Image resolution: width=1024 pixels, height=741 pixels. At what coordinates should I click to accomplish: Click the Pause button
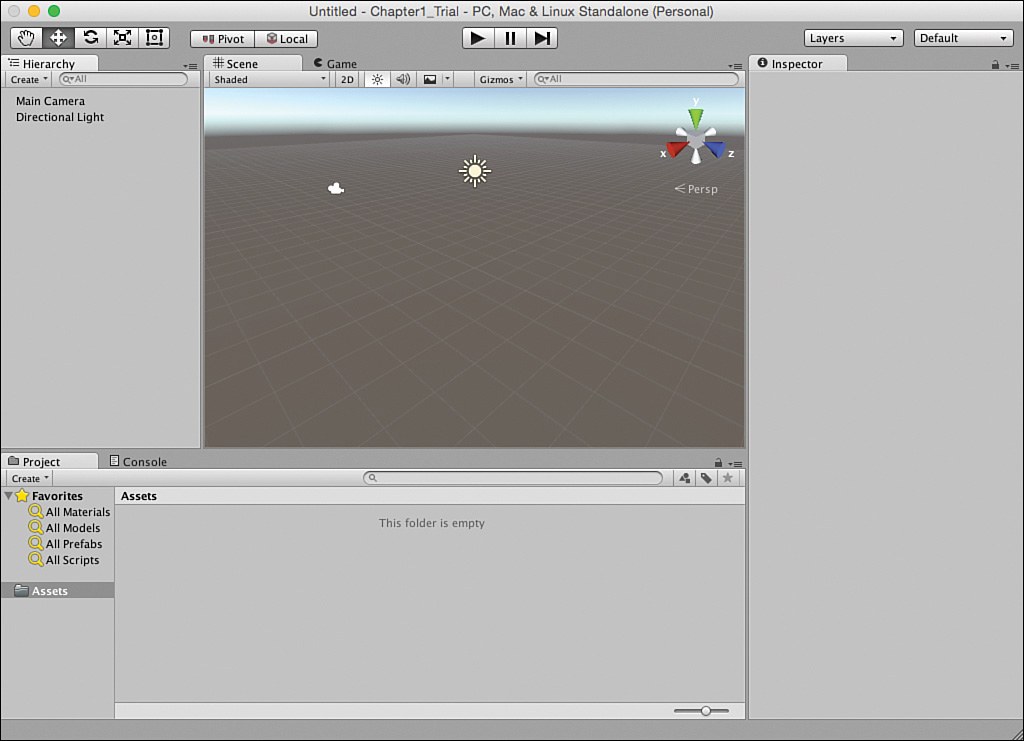(x=510, y=39)
